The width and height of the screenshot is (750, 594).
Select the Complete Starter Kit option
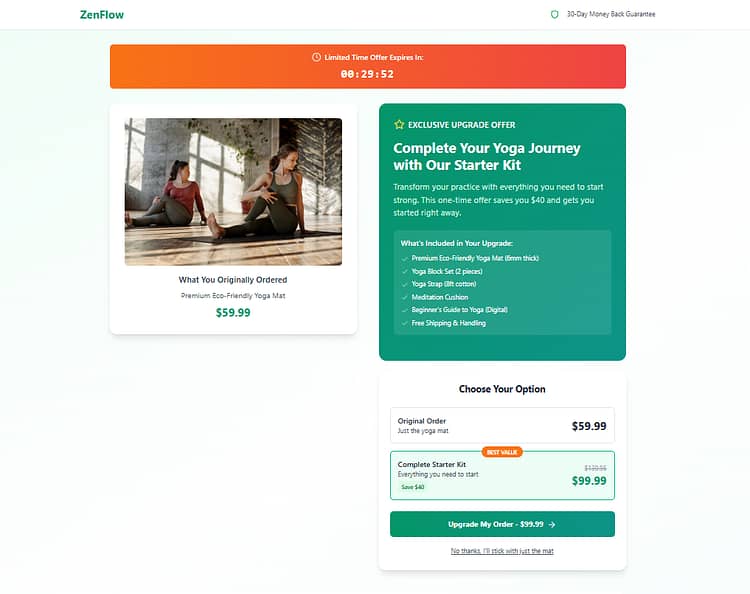(x=502, y=475)
